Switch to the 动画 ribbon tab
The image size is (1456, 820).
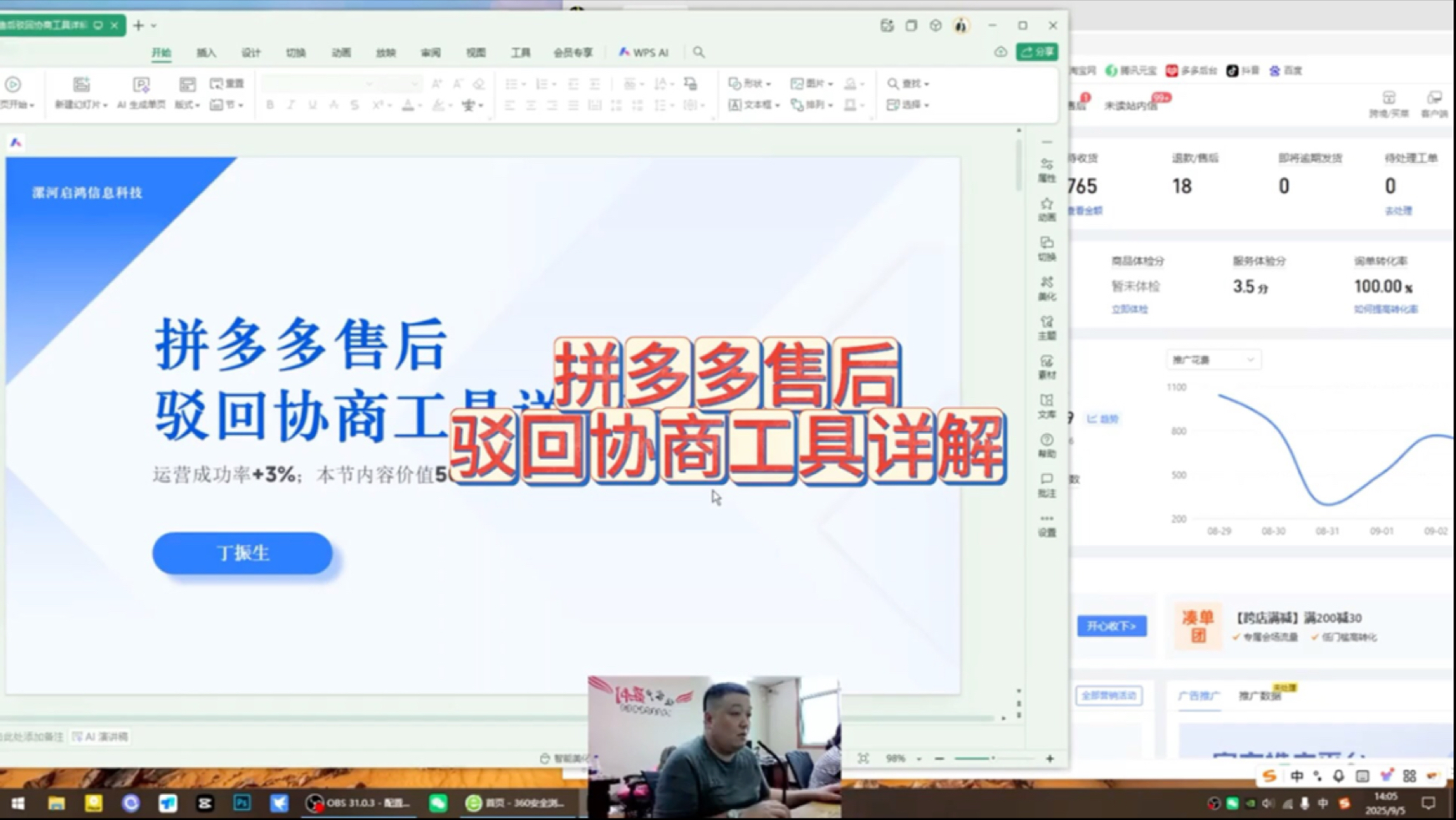(x=341, y=53)
